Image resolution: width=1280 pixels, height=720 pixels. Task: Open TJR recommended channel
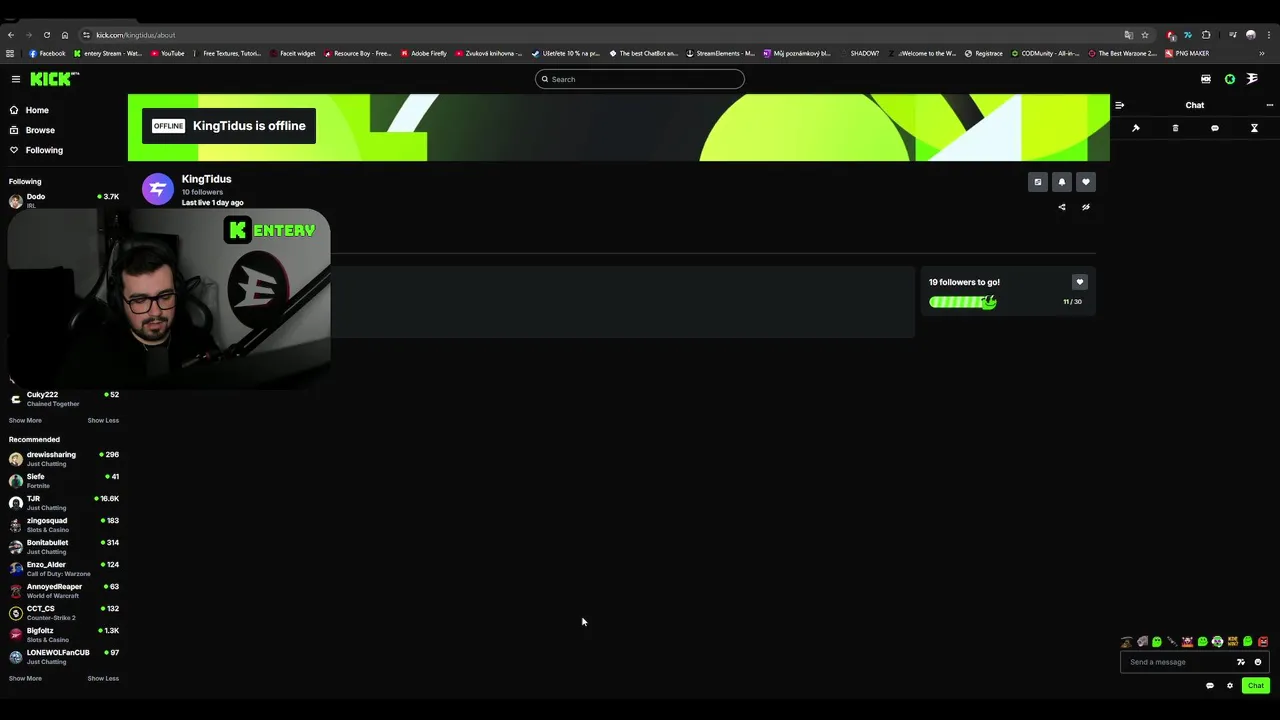[x=64, y=502]
